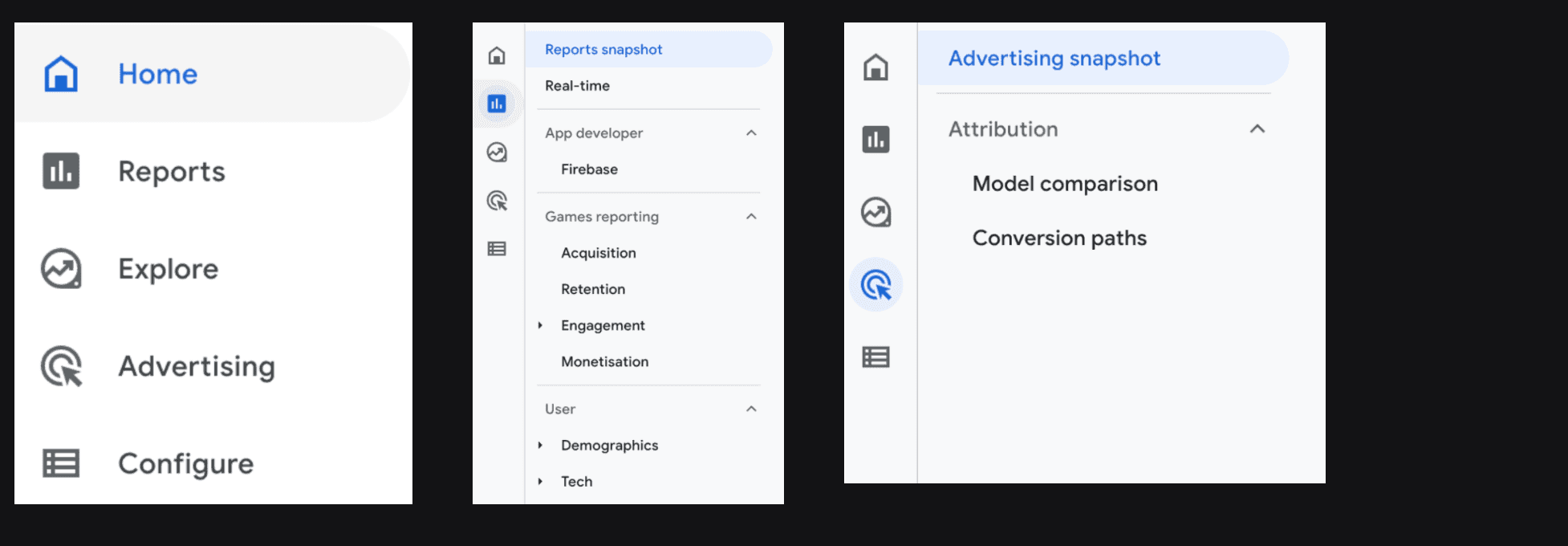Open the Real-time report
The height and width of the screenshot is (546, 1568).
pos(577,86)
